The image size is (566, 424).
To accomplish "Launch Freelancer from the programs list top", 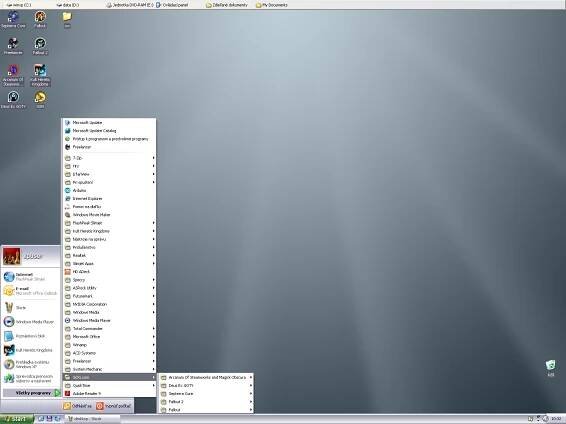I will pyautogui.click(x=110, y=147).
